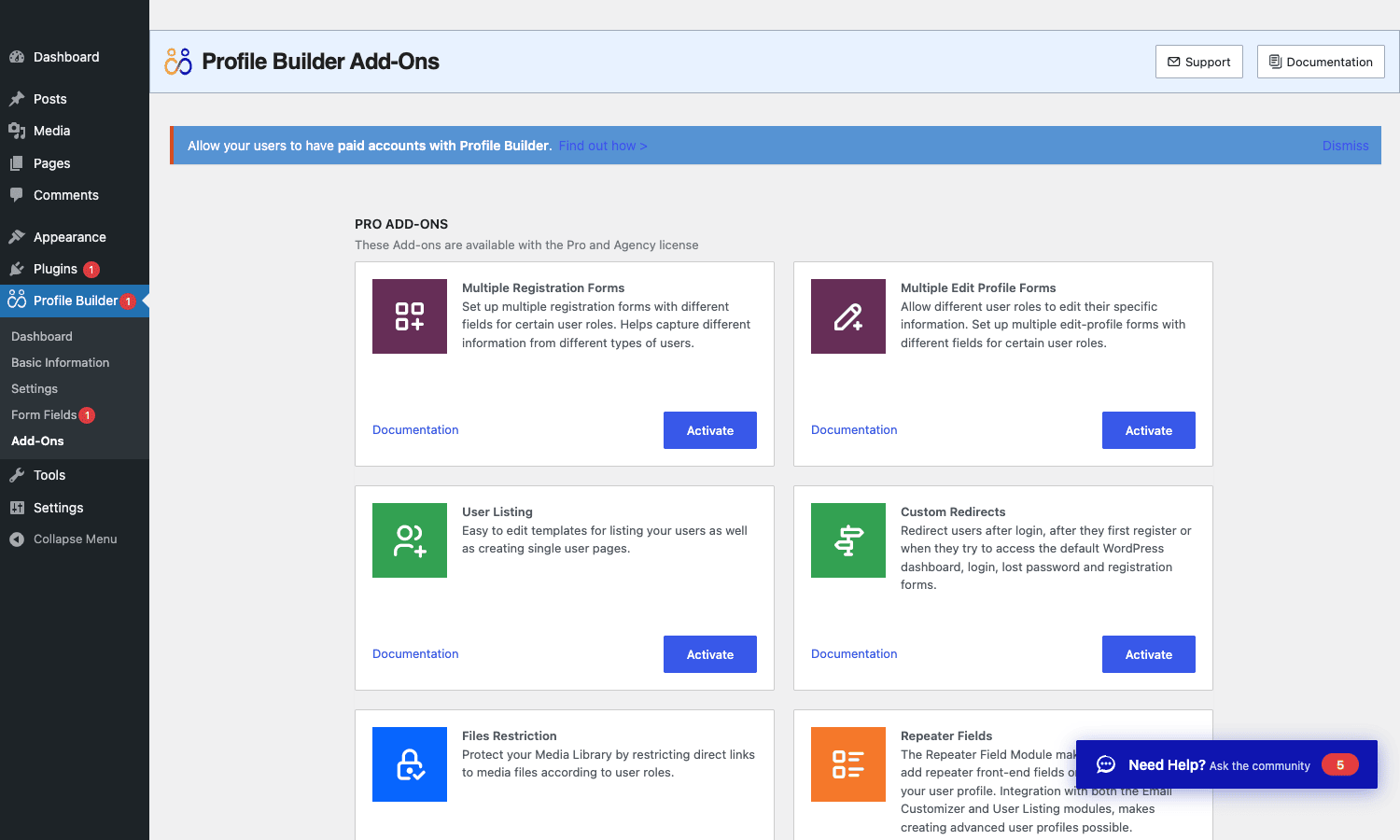Click the Repeater Fields orange icon
Image resolution: width=1400 pixels, height=840 pixels.
[848, 764]
